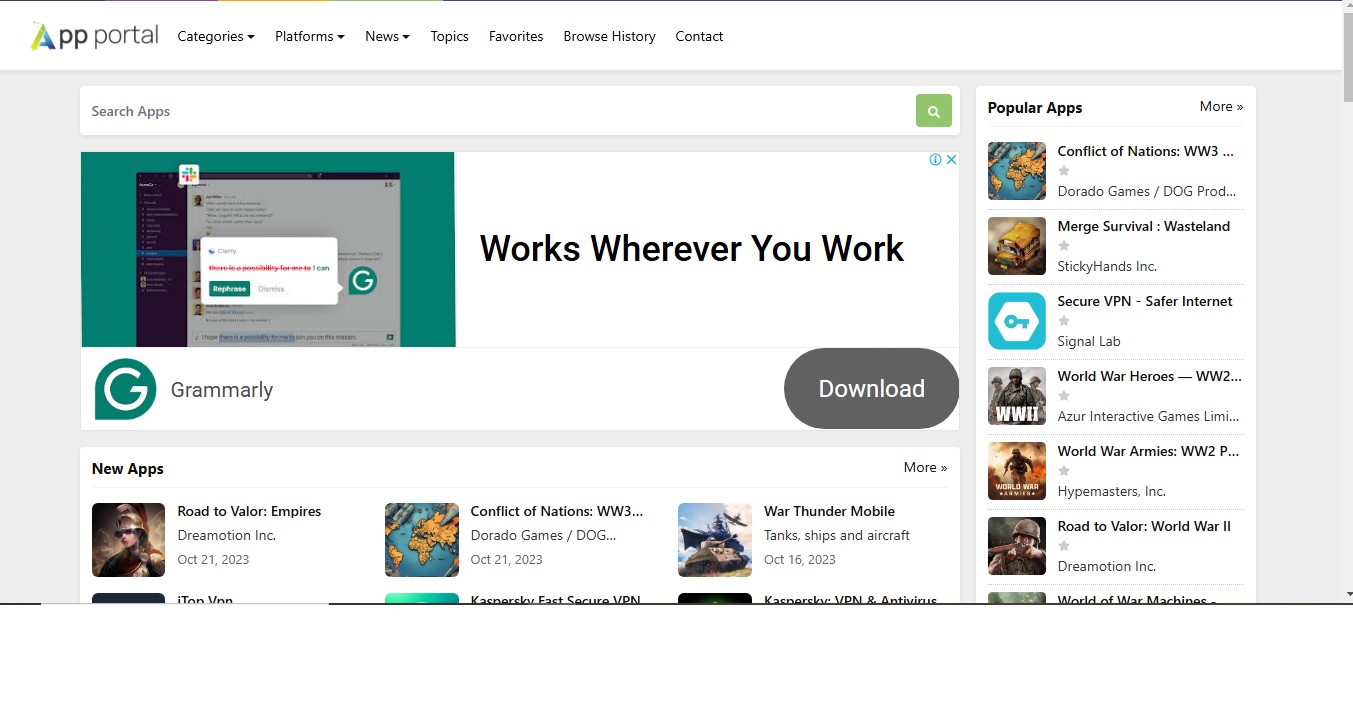Click StickyHands Inc. developer name
This screenshot has height=714, width=1353.
(x=1107, y=266)
